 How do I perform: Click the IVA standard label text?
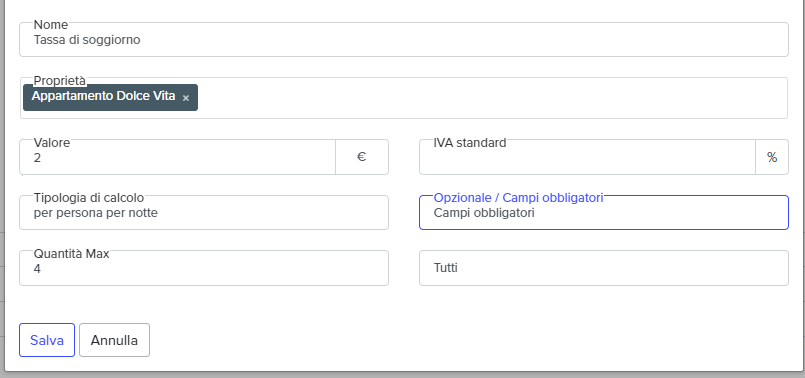coord(470,142)
